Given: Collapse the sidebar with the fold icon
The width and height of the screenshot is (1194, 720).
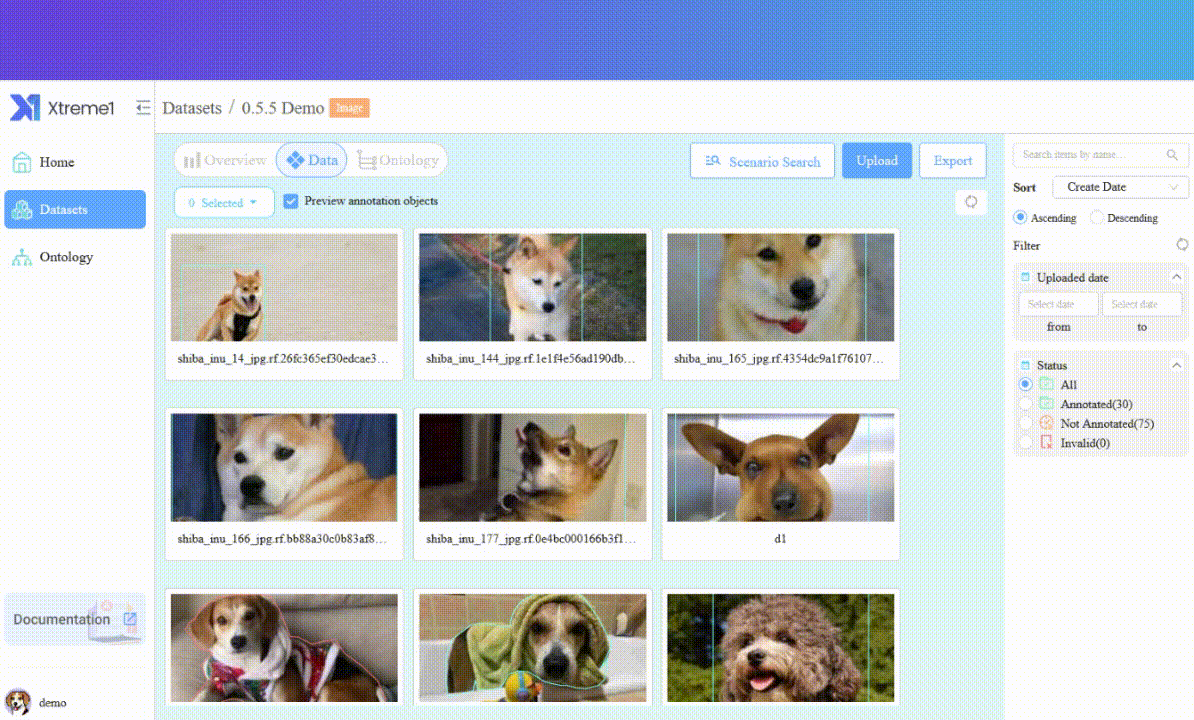Looking at the screenshot, I should [x=144, y=108].
